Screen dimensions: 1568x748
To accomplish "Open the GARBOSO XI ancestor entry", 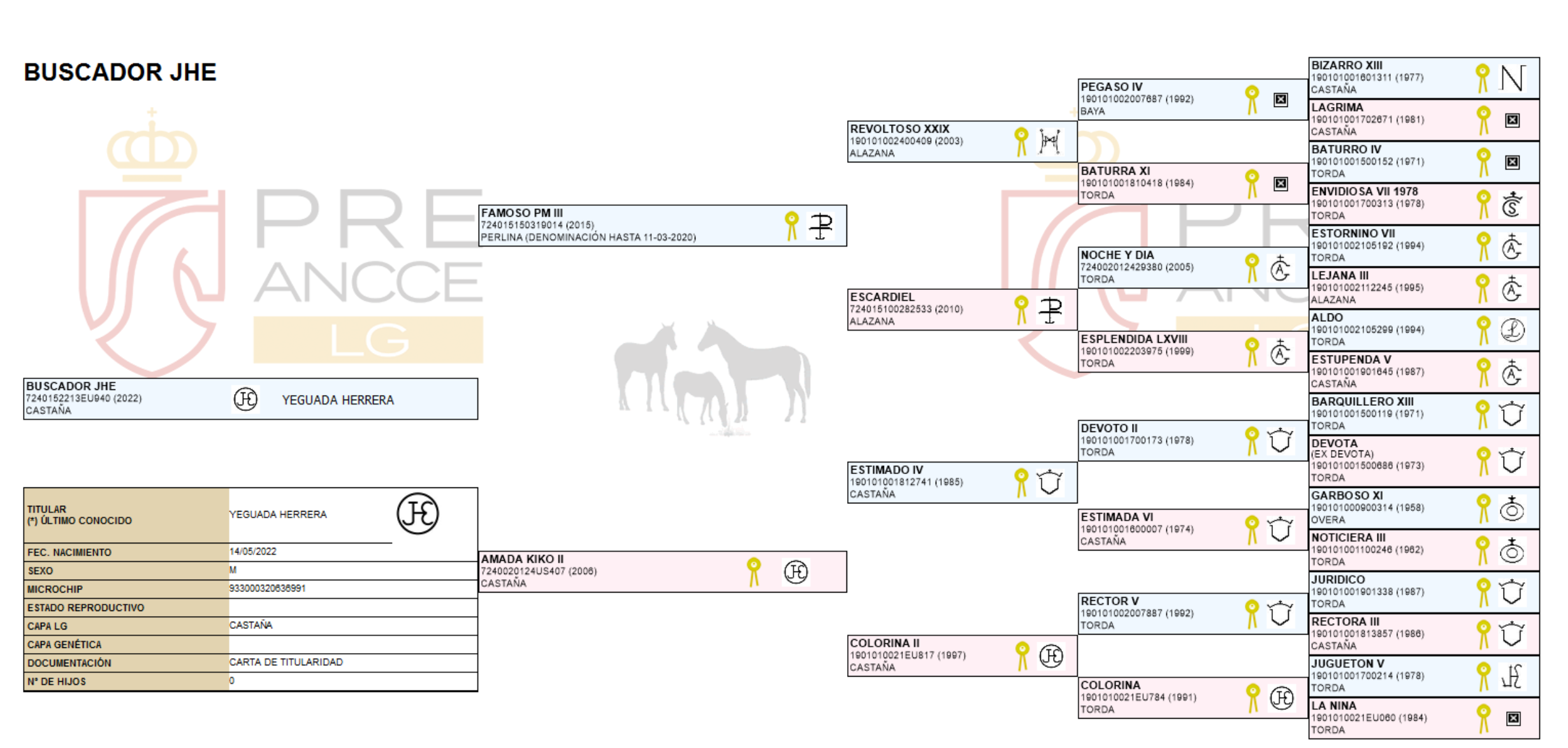I will coord(1424,508).
